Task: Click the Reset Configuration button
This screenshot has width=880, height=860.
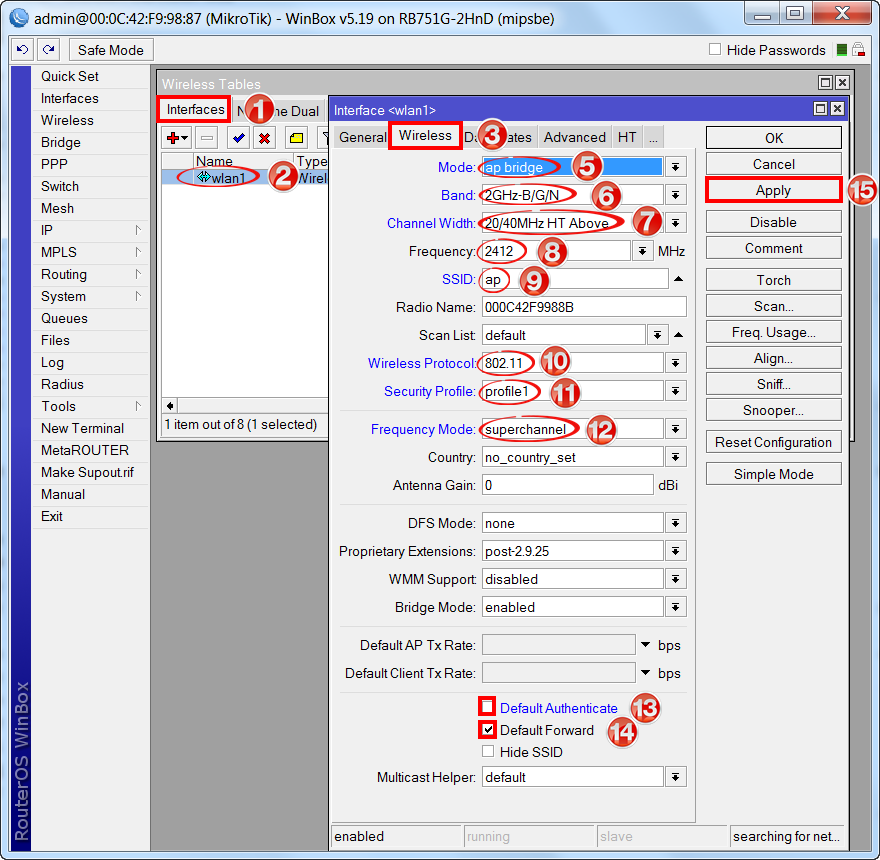Action: [773, 442]
